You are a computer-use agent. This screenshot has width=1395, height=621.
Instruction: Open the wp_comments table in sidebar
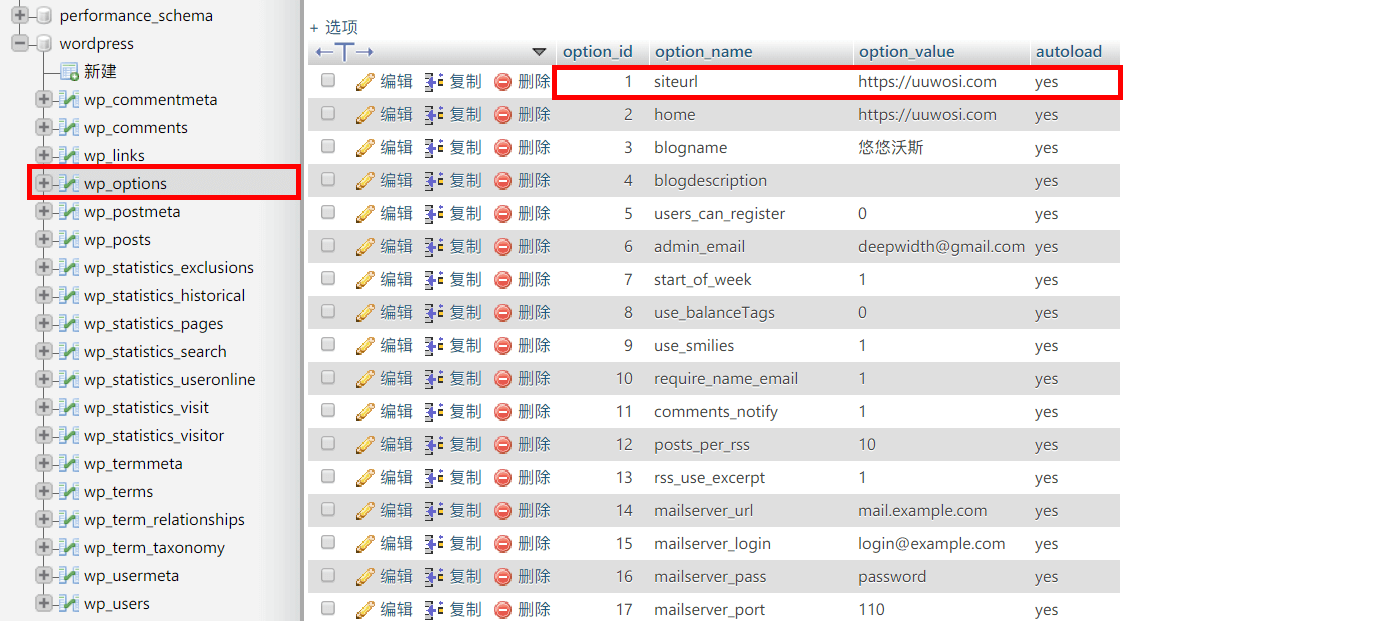[x=135, y=128]
